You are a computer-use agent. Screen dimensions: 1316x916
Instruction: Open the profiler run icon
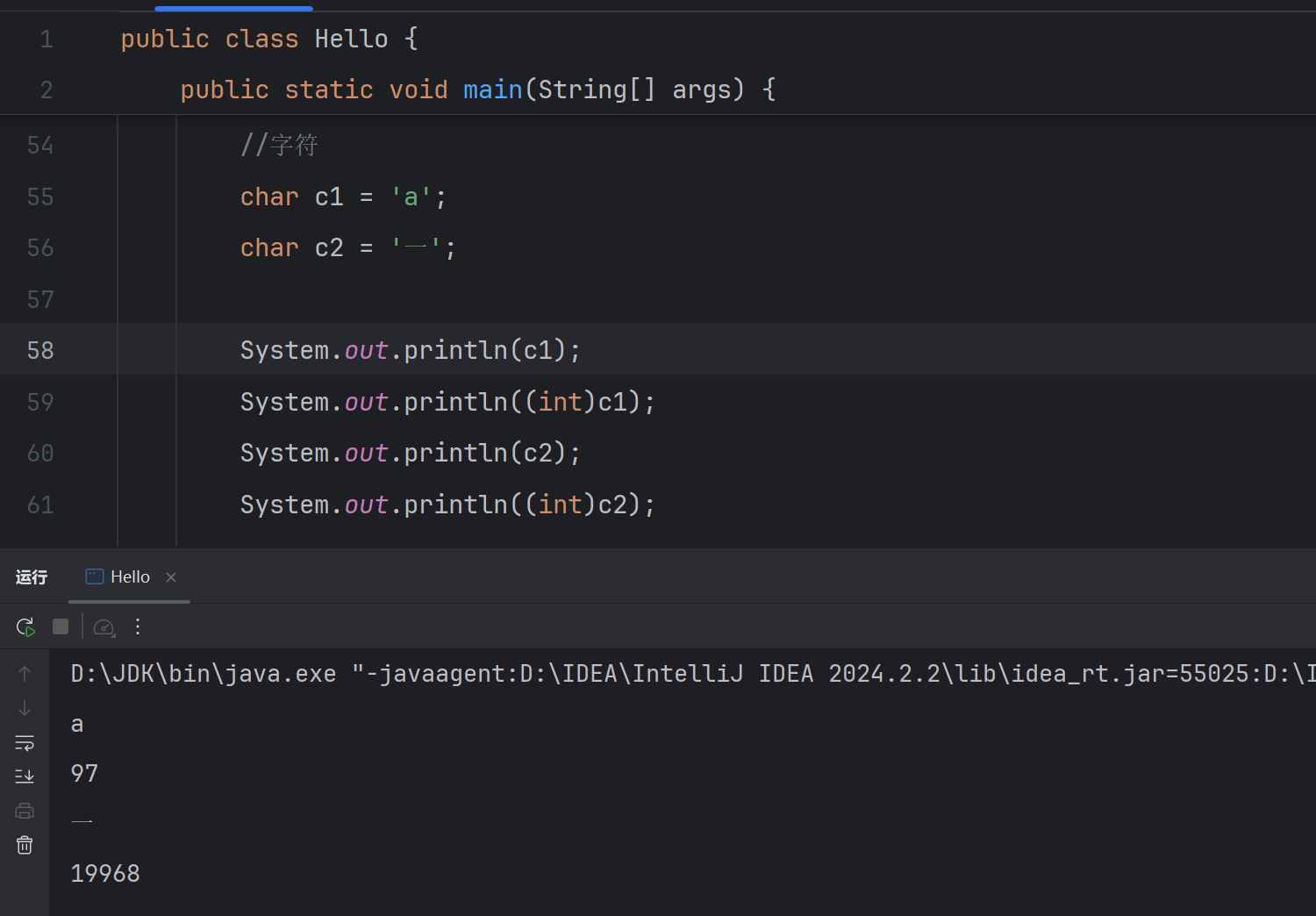(x=104, y=626)
